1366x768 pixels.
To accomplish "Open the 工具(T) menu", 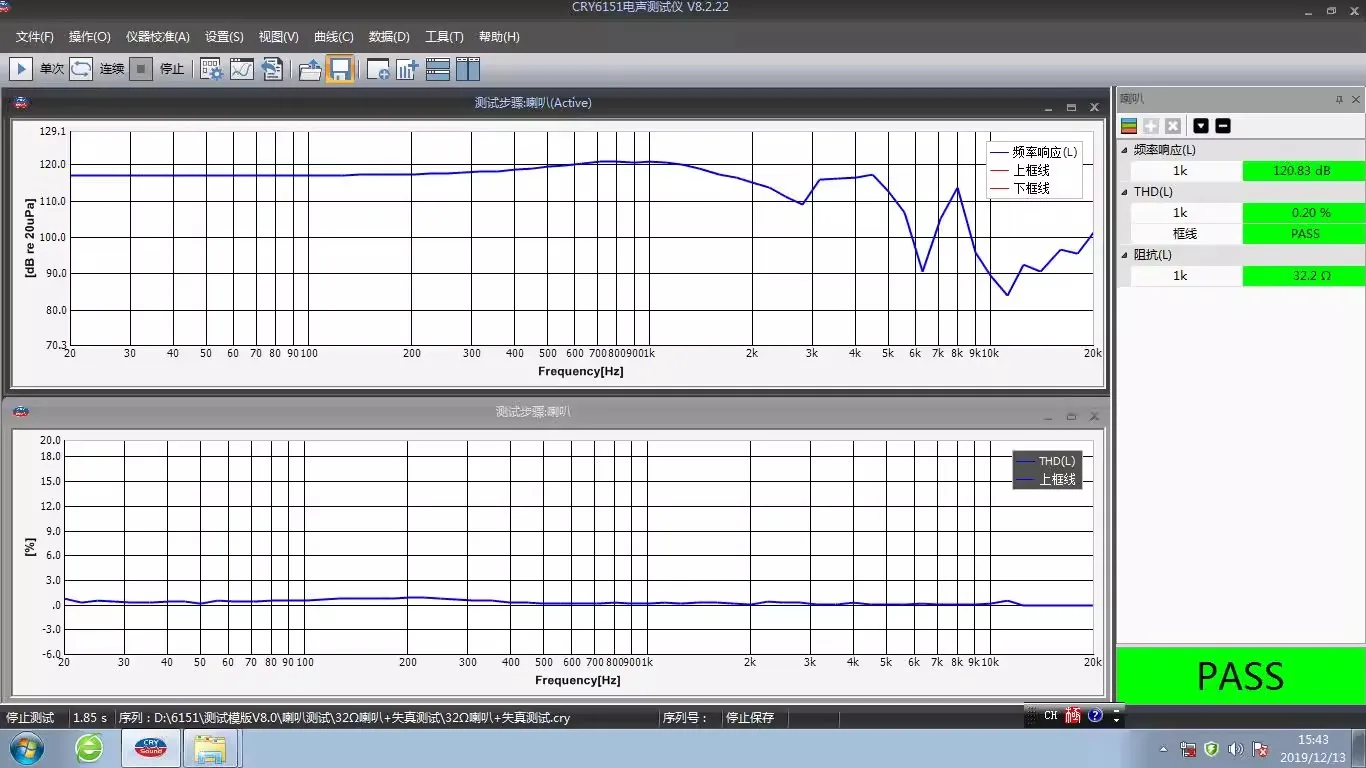I will 444,37.
